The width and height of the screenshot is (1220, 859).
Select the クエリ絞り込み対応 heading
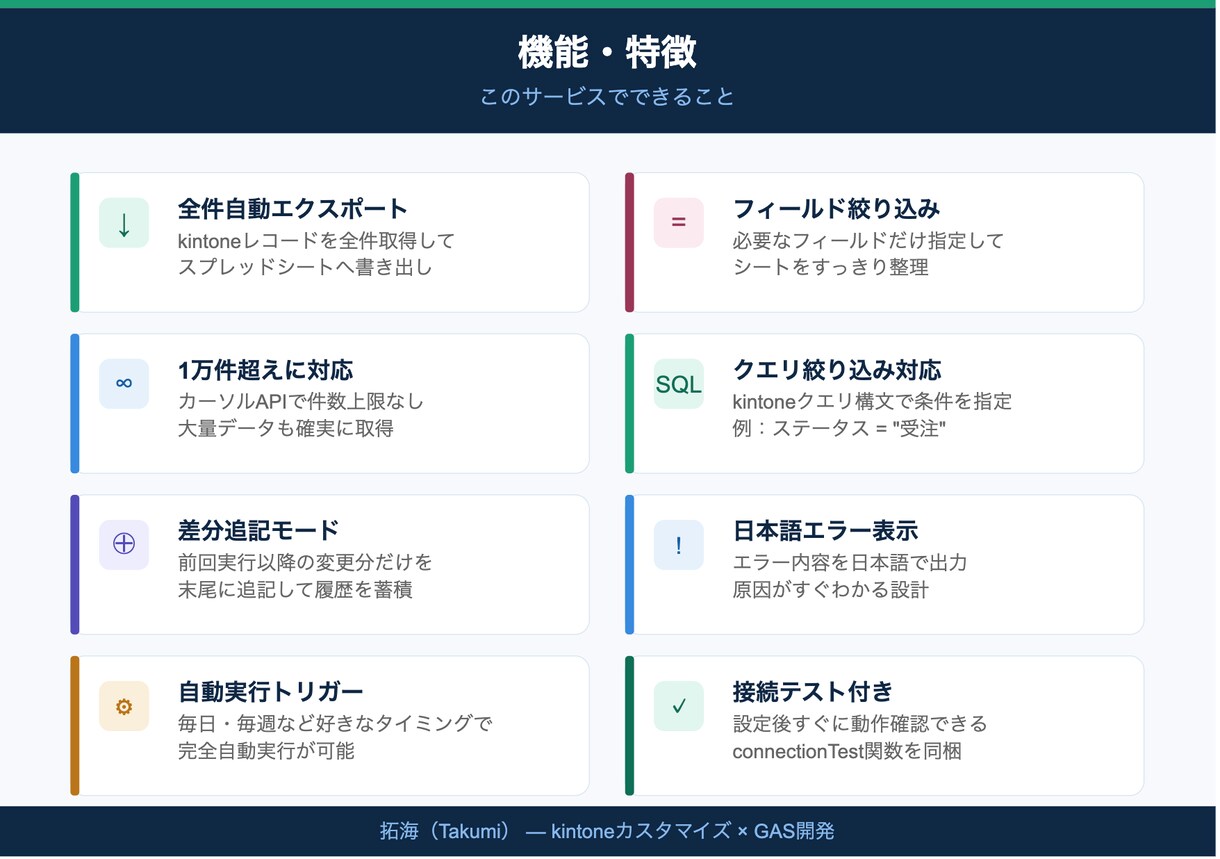(x=837, y=370)
